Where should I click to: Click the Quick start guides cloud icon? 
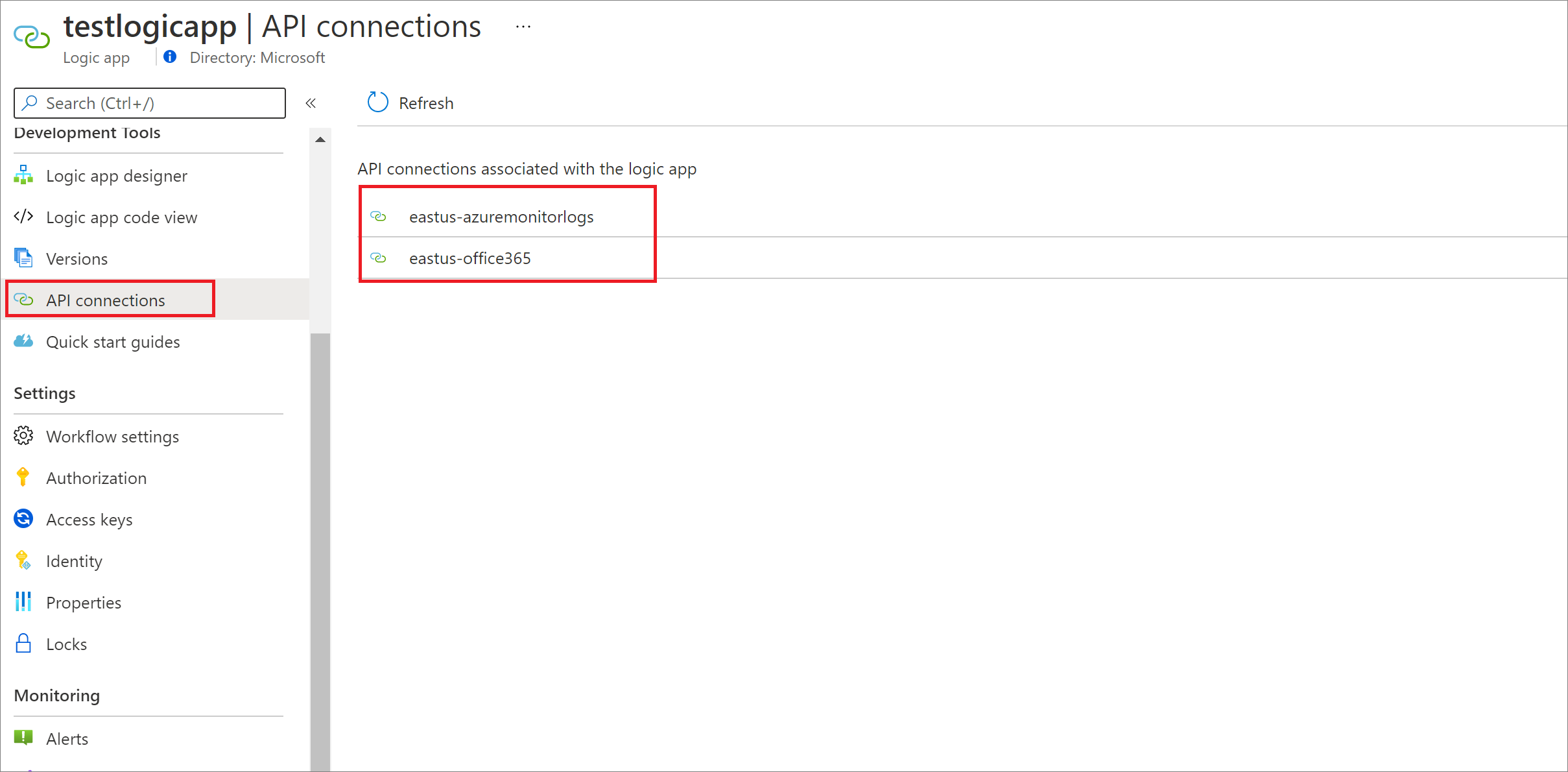click(23, 341)
